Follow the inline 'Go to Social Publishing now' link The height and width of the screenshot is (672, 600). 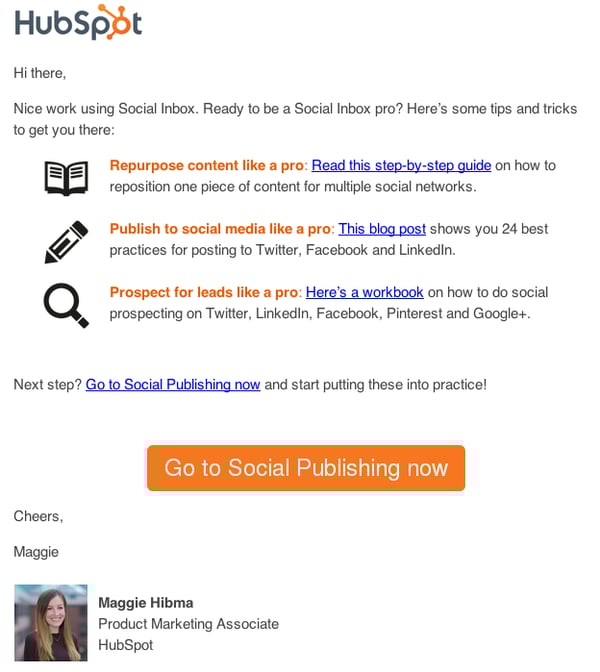(173, 384)
